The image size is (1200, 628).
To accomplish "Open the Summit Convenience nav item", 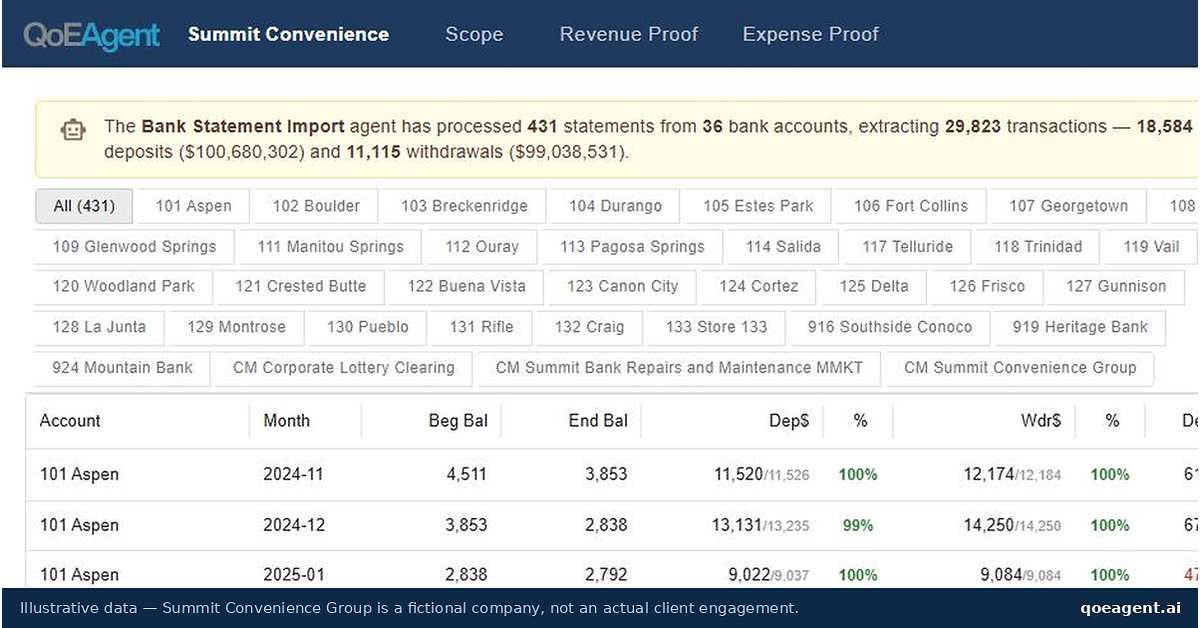I will pyautogui.click(x=288, y=34).
